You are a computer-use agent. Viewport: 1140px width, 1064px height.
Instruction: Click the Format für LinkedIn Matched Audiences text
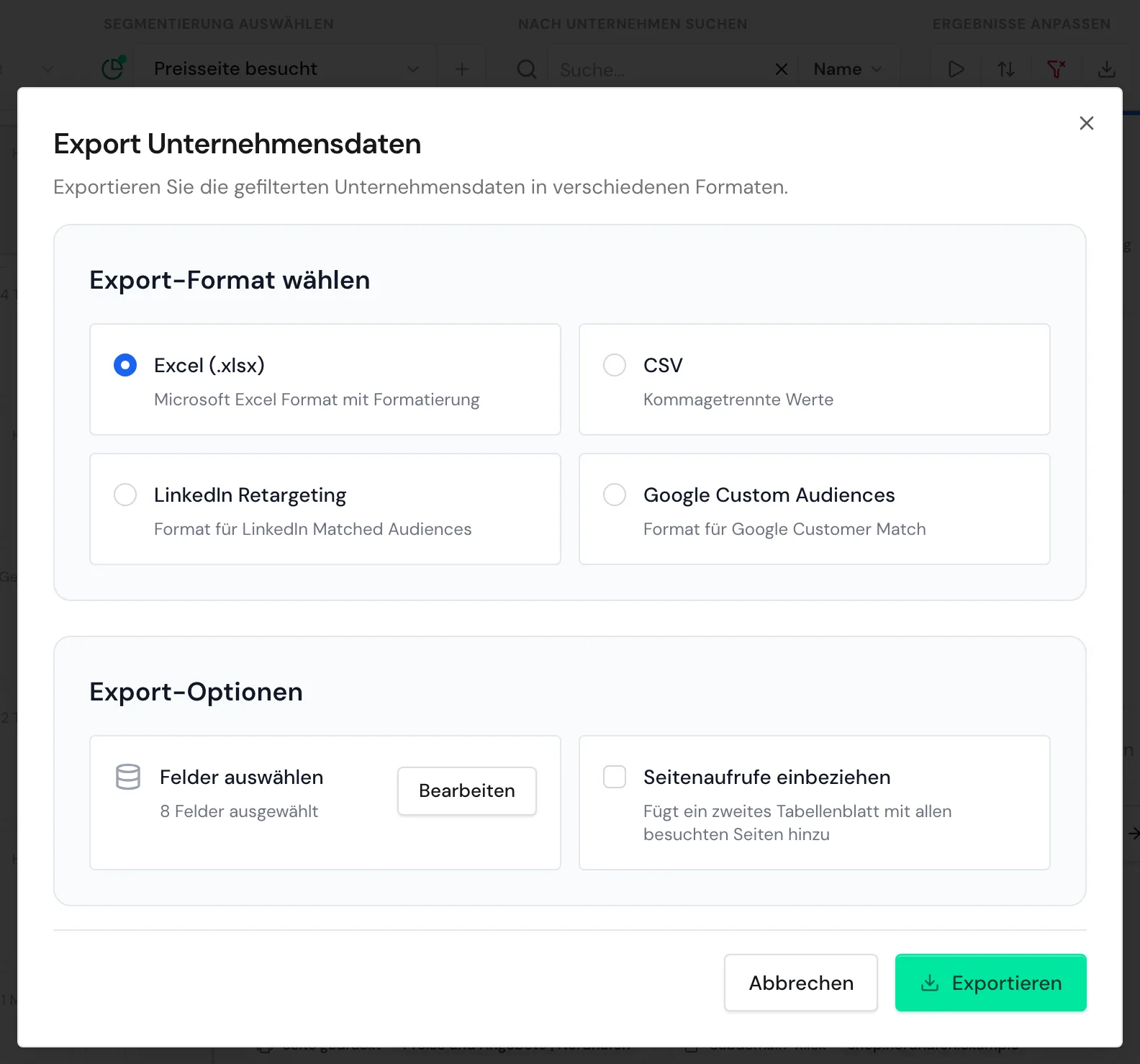click(313, 529)
